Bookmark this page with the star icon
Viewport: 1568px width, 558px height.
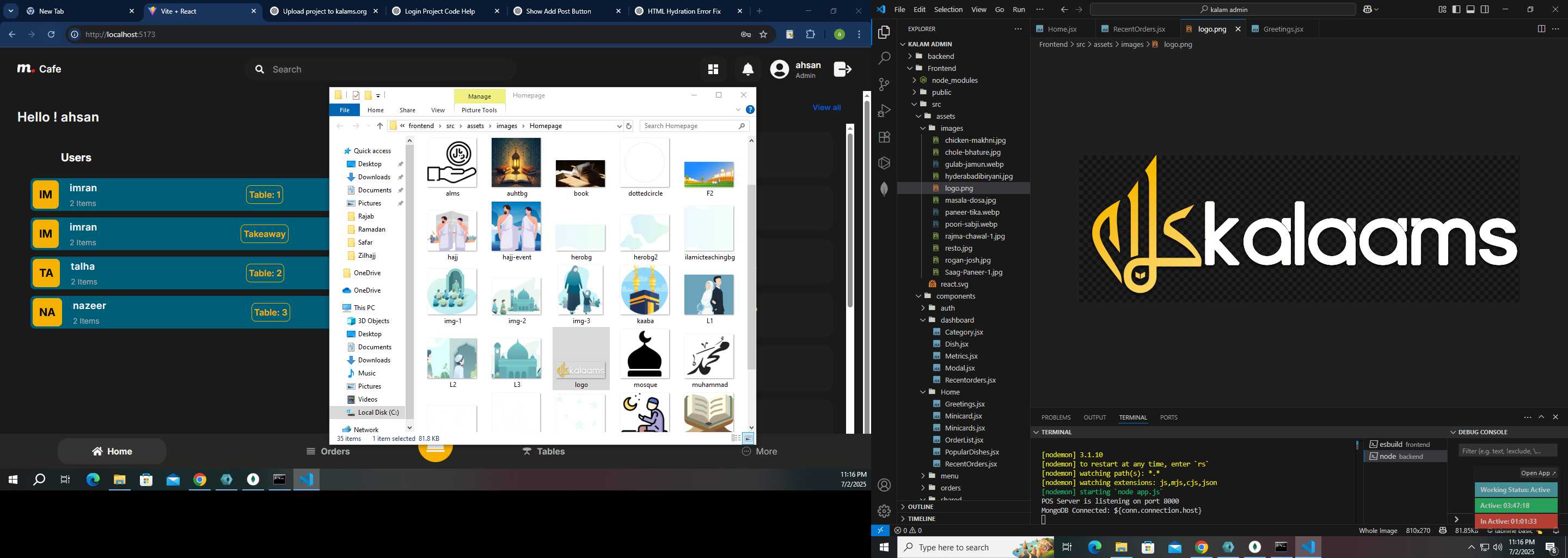763,35
